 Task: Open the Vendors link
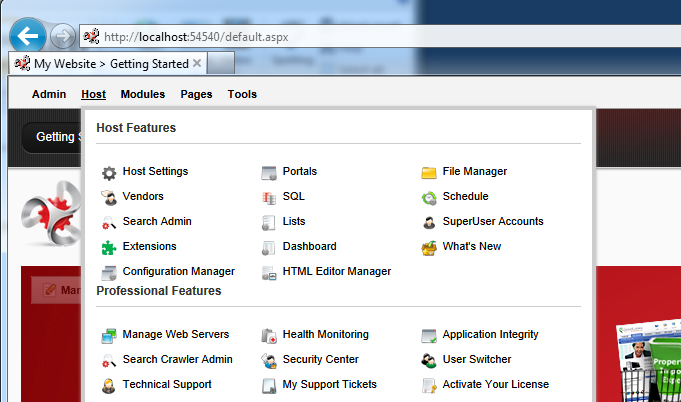(x=143, y=196)
